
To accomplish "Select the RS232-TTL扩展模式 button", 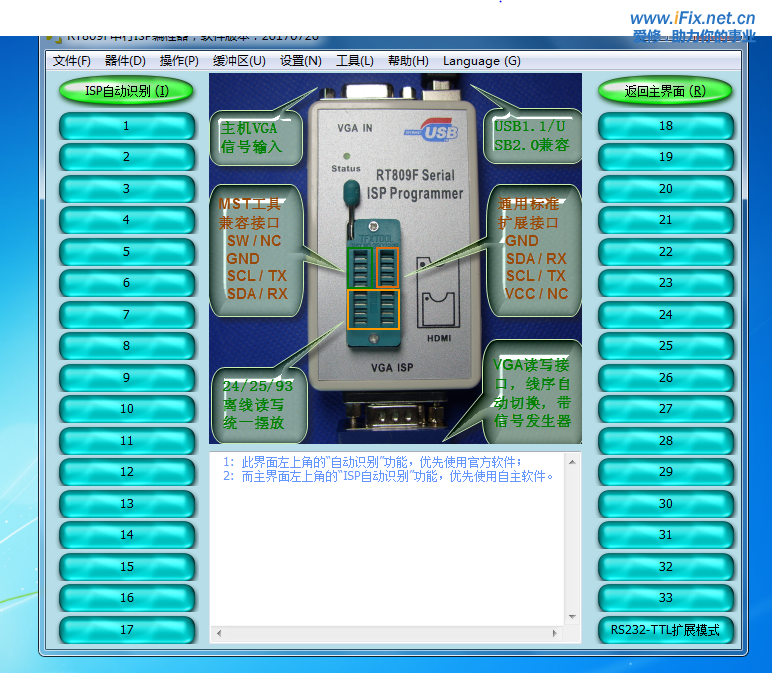I will point(665,630).
